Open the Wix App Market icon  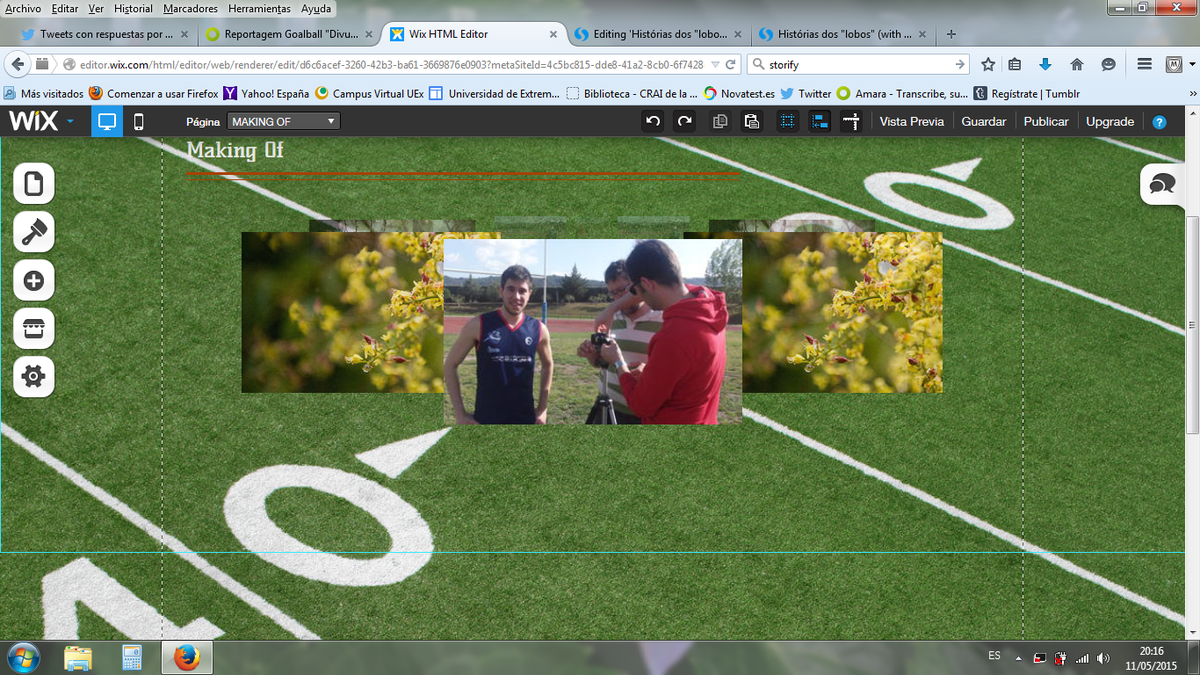tap(33, 328)
